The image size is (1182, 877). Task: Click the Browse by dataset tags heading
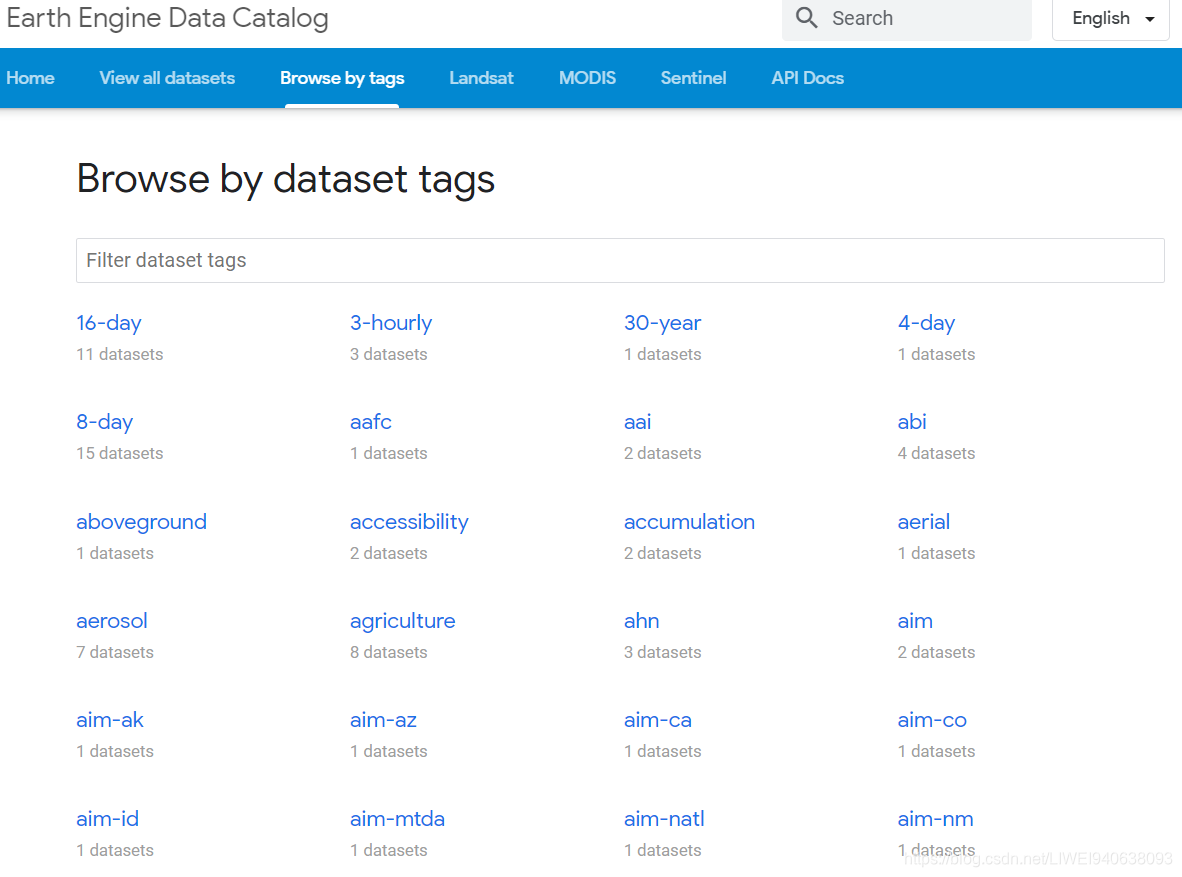[286, 179]
